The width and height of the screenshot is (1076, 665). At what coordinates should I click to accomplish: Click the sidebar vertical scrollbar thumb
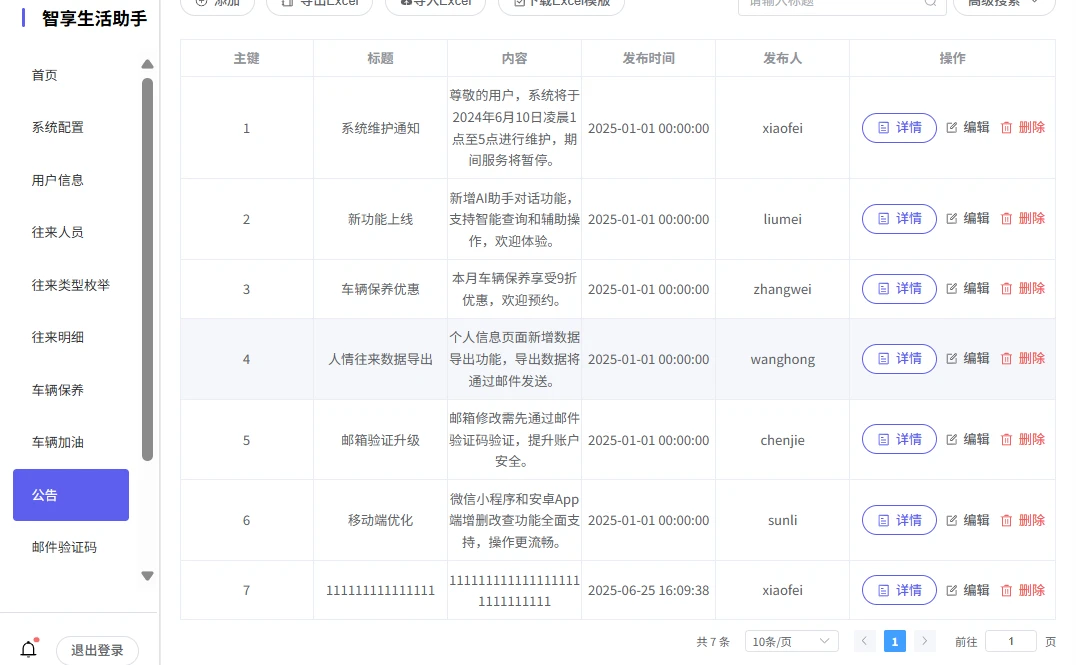click(x=148, y=269)
